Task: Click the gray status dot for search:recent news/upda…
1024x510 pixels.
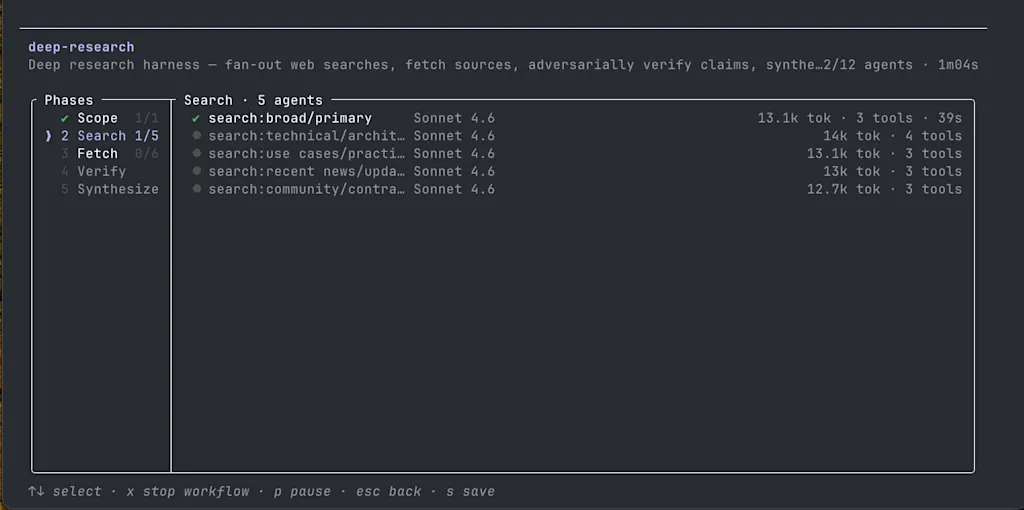Action: pyautogui.click(x=197, y=171)
